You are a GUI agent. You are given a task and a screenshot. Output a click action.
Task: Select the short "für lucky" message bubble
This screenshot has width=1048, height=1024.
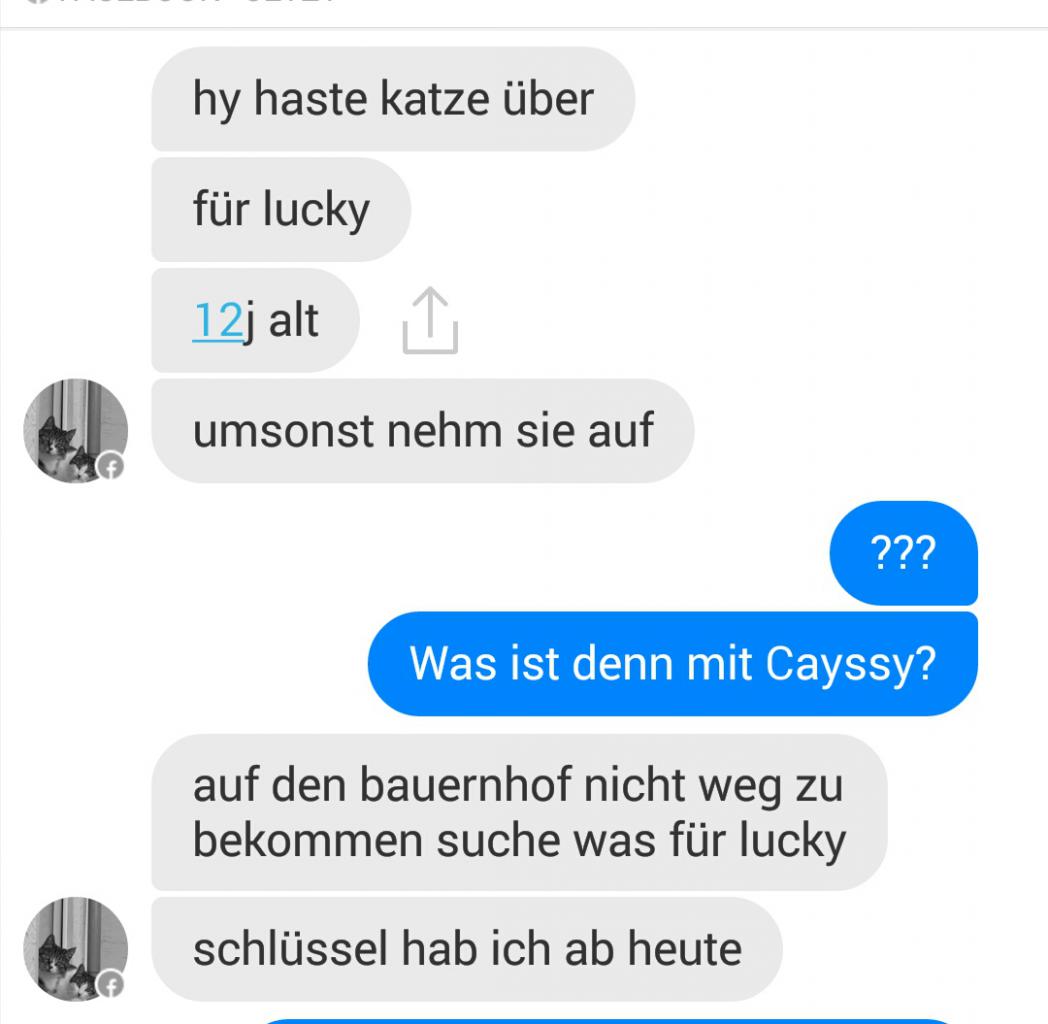(x=281, y=210)
